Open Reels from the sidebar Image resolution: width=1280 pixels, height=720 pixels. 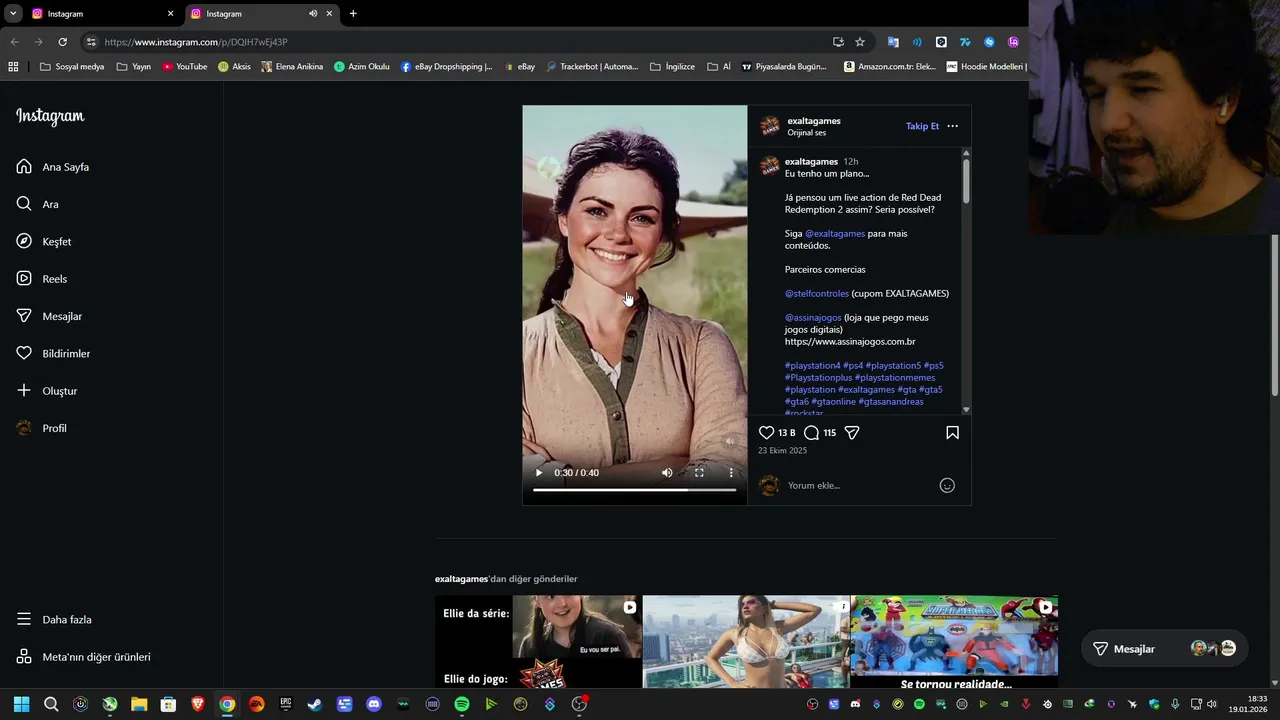click(41, 279)
